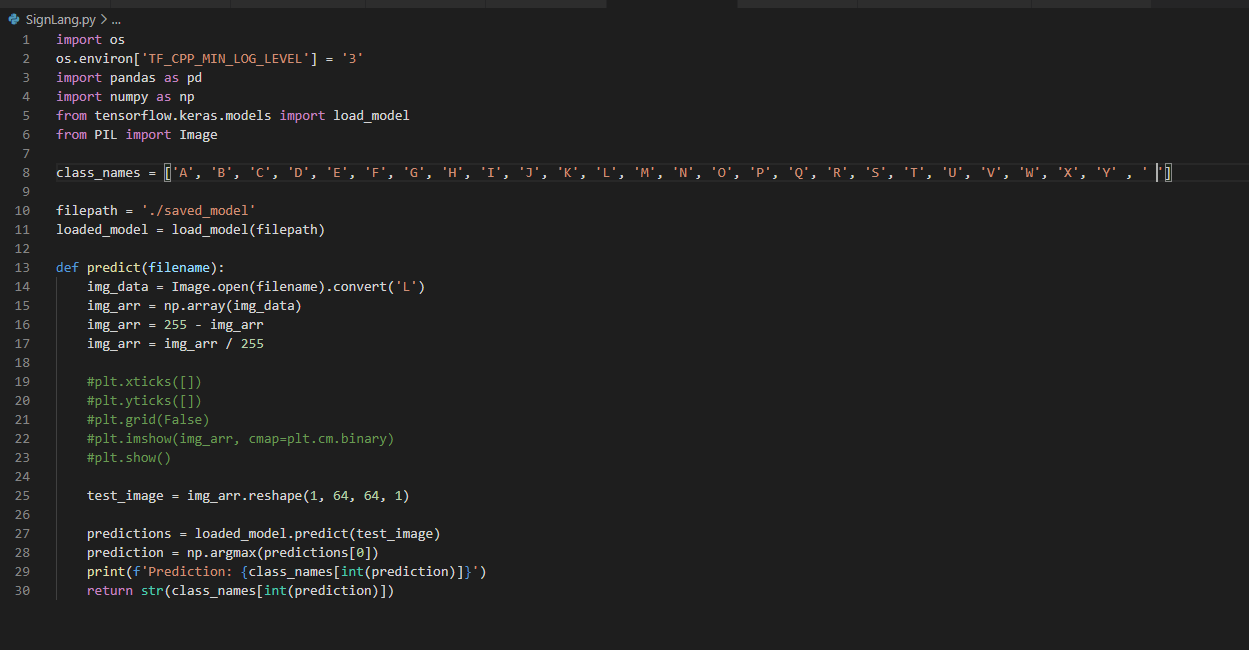Click the 'PIL' module name on line 6
The image size is (1249, 650).
(x=106, y=135)
